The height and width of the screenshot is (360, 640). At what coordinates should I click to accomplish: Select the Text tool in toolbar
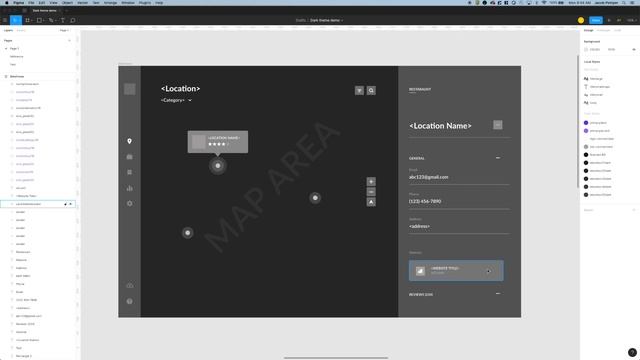click(63, 20)
